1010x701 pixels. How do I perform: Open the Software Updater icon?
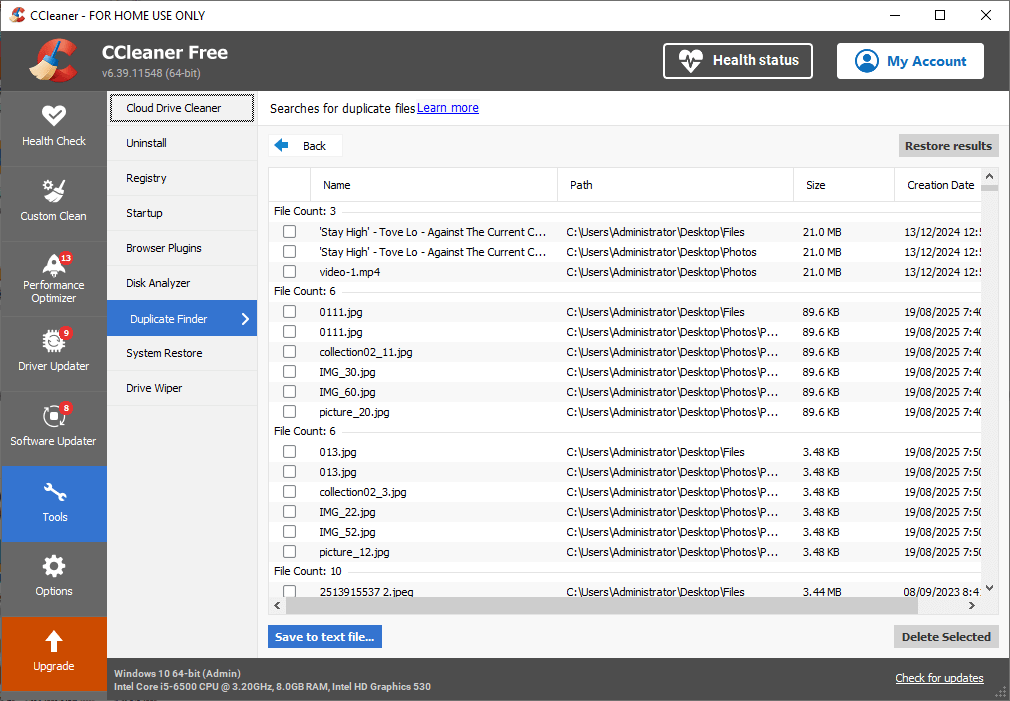[54, 415]
